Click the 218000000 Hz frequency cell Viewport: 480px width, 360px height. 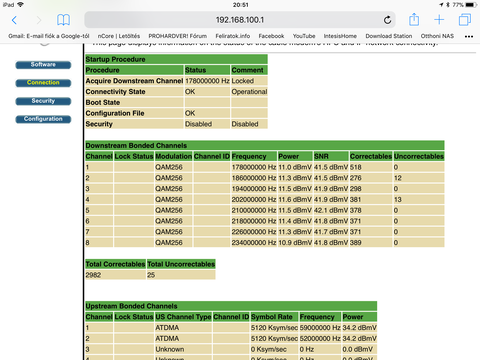254,221
